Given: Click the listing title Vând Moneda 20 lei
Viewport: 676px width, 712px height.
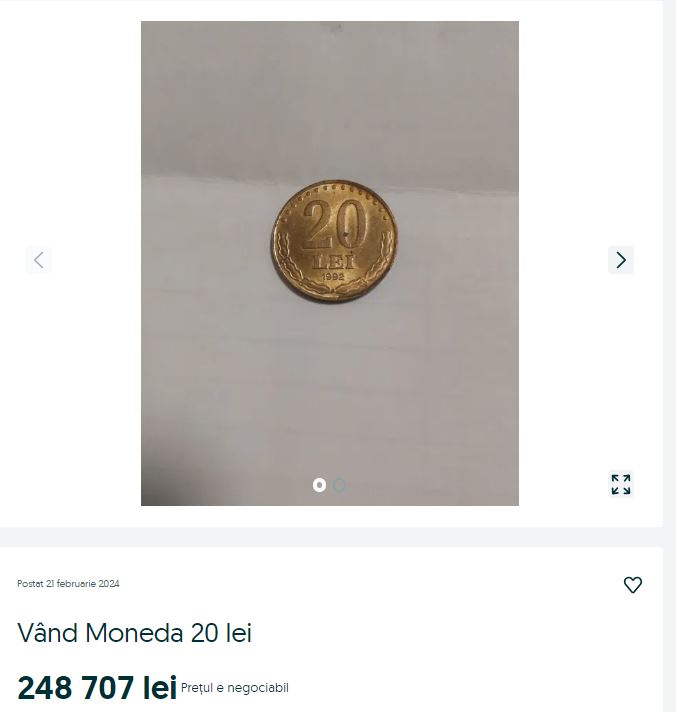Looking at the screenshot, I should [x=134, y=633].
